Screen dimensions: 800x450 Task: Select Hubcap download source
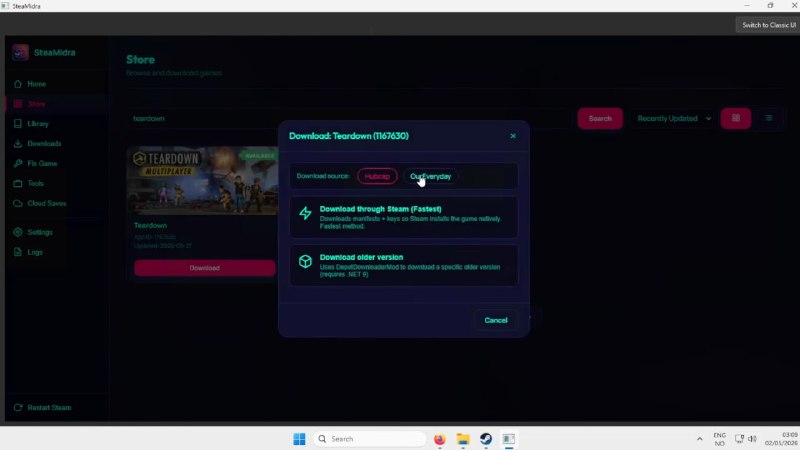377,176
